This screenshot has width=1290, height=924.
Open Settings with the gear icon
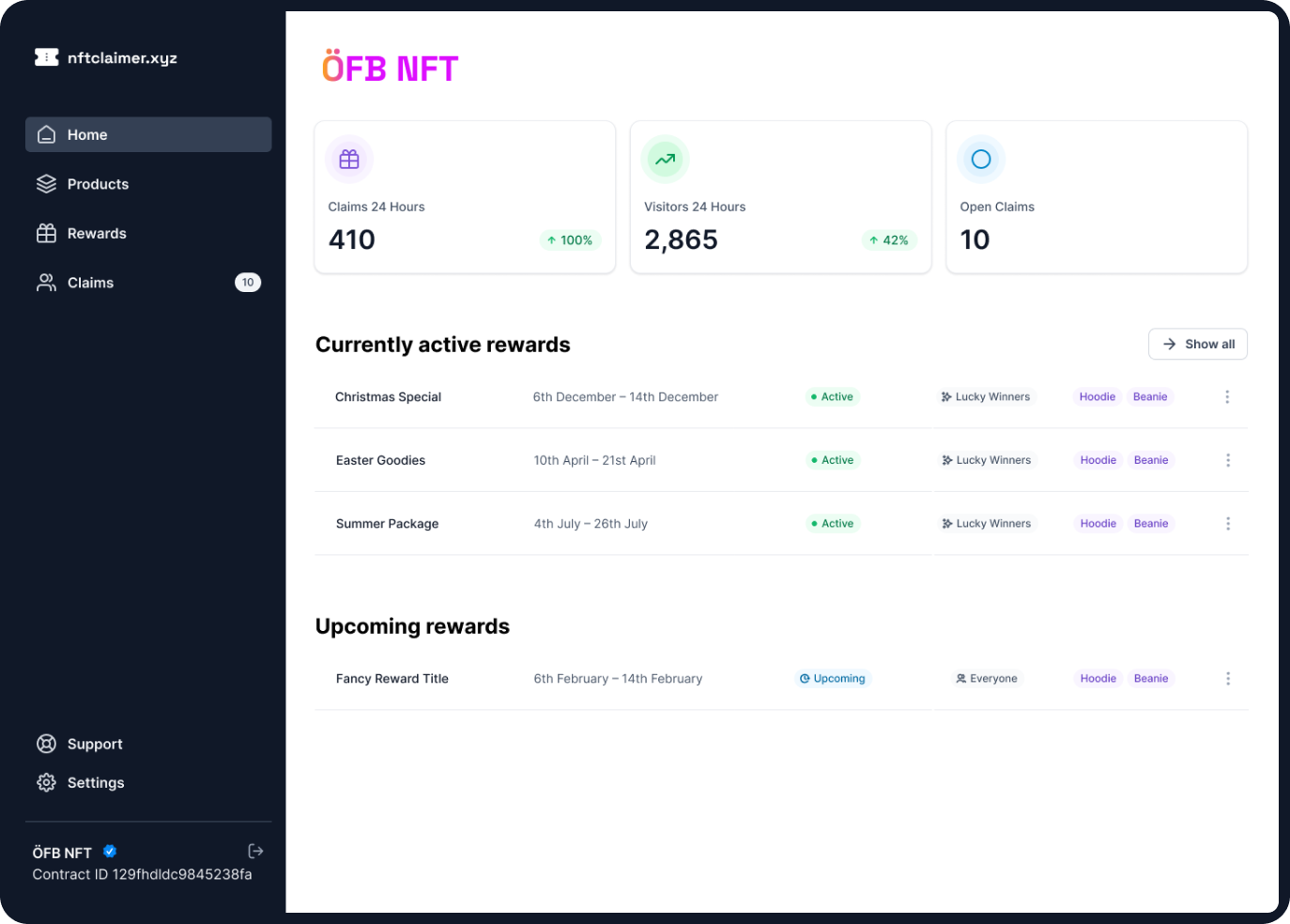[47, 782]
